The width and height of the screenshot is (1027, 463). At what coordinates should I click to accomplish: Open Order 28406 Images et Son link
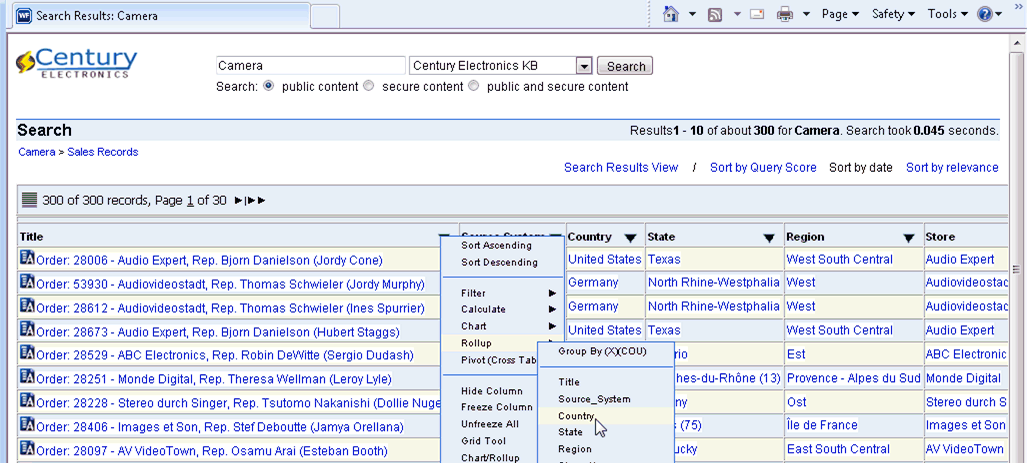click(220, 428)
